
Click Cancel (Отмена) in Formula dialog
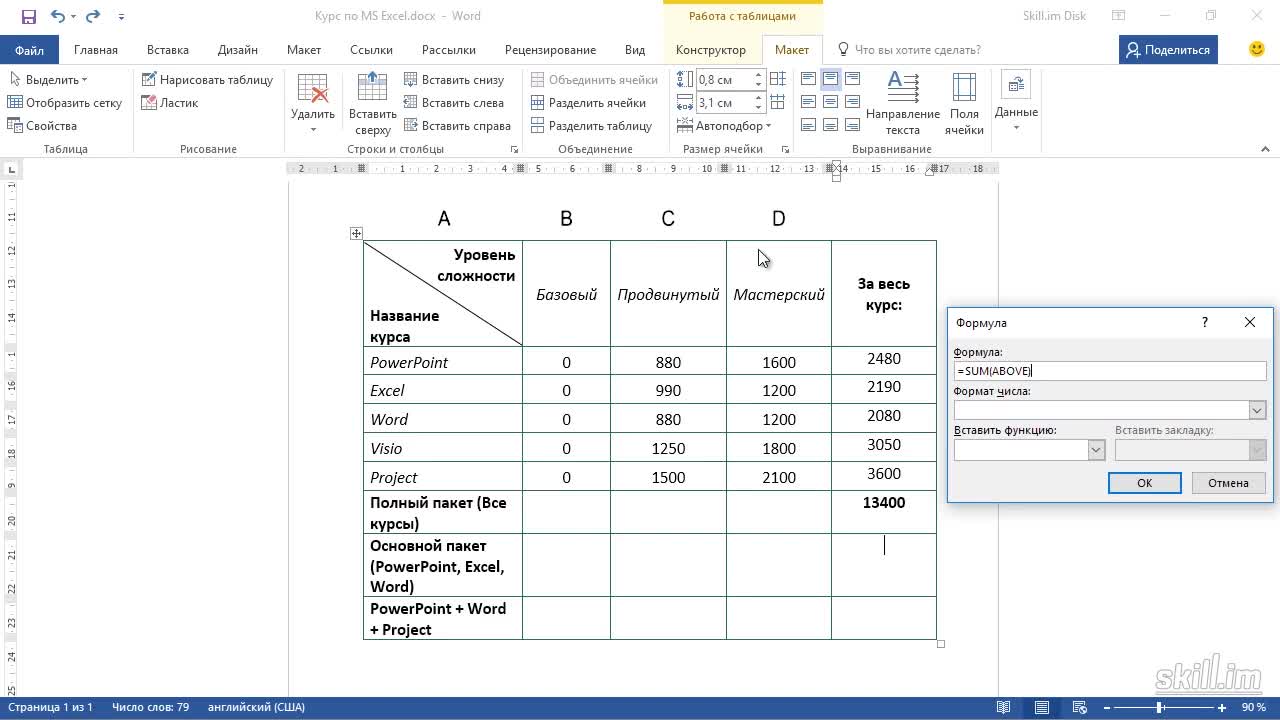click(x=1228, y=483)
